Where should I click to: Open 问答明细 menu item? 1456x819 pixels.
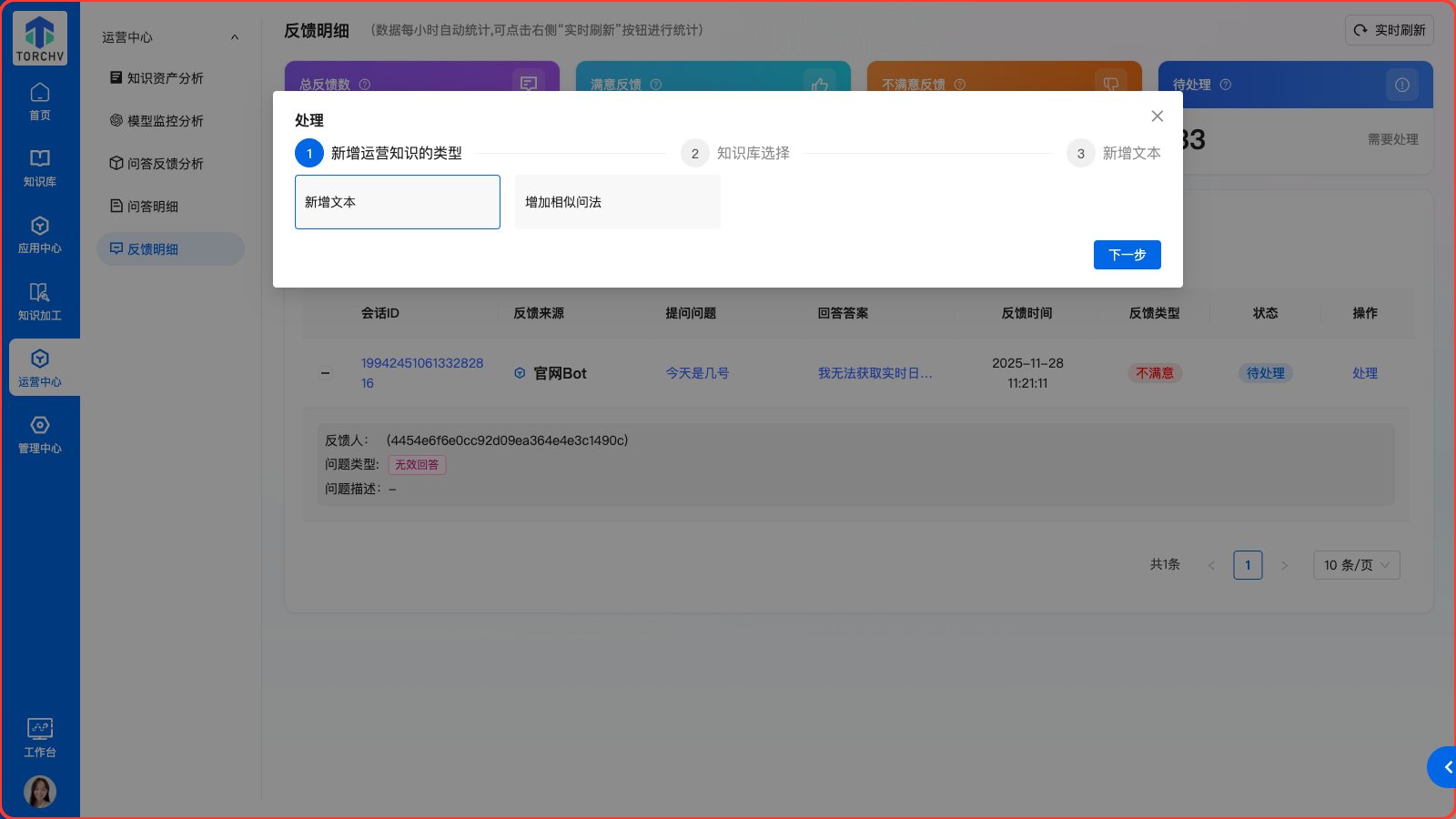(152, 207)
